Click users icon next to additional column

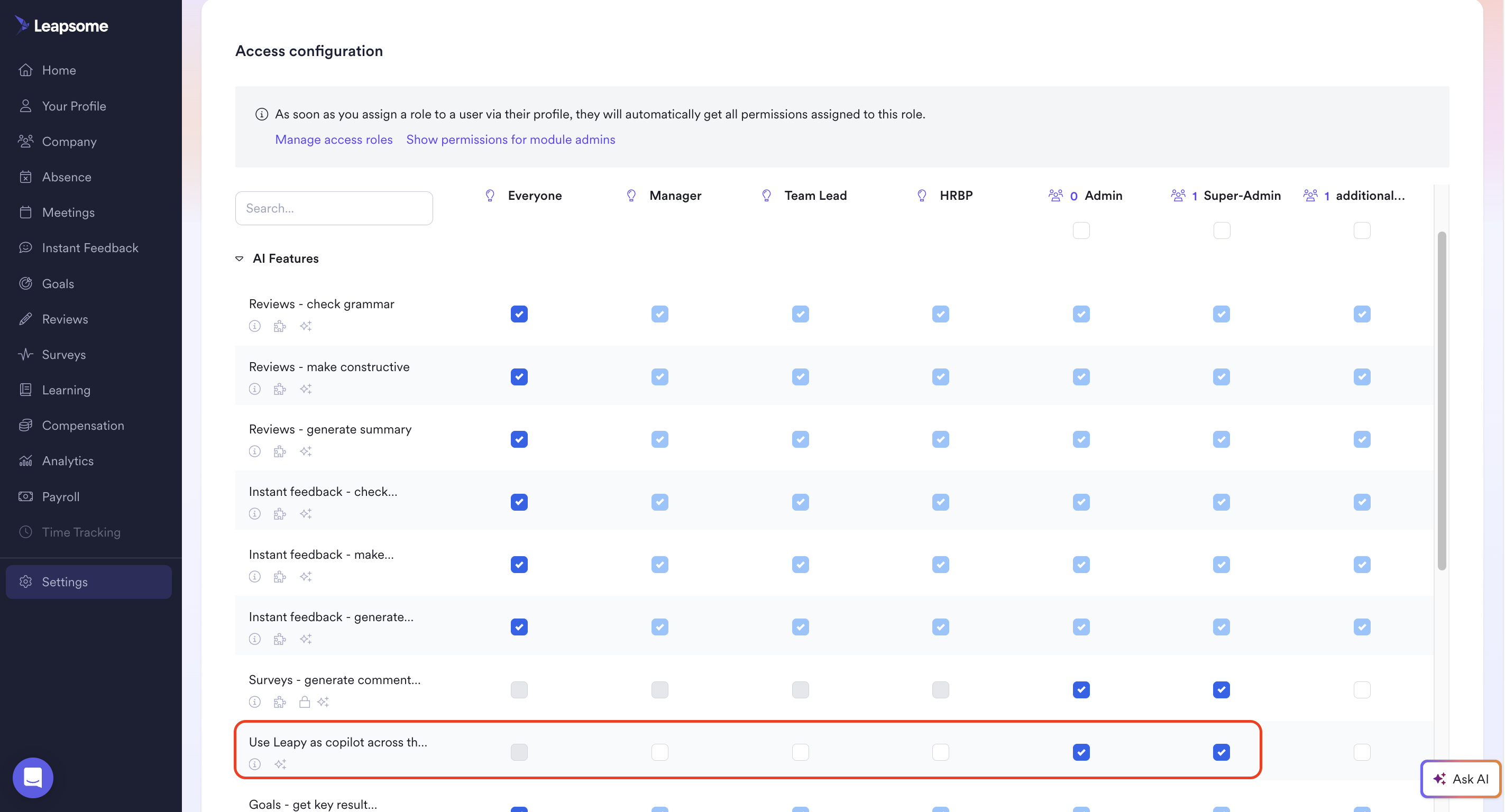tap(1310, 195)
